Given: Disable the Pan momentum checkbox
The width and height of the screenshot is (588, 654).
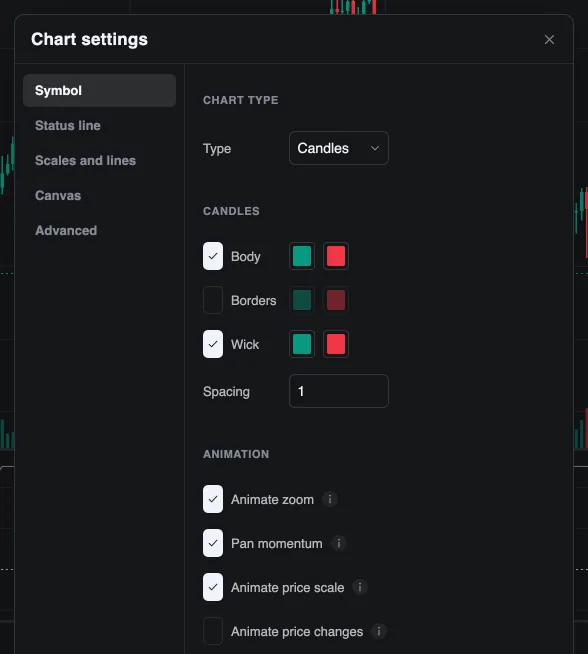Looking at the screenshot, I should click(213, 543).
